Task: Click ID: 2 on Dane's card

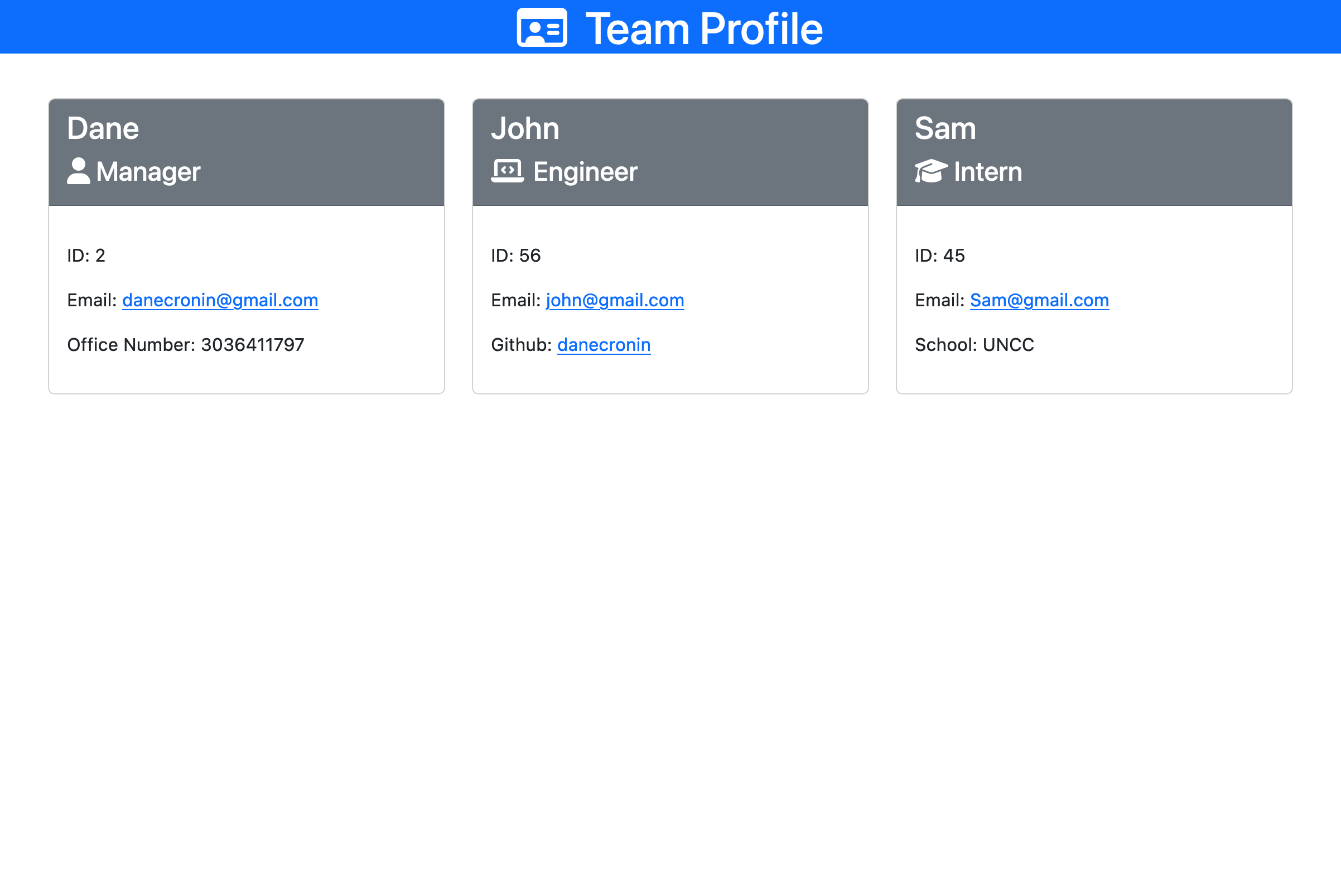Action: click(86, 256)
